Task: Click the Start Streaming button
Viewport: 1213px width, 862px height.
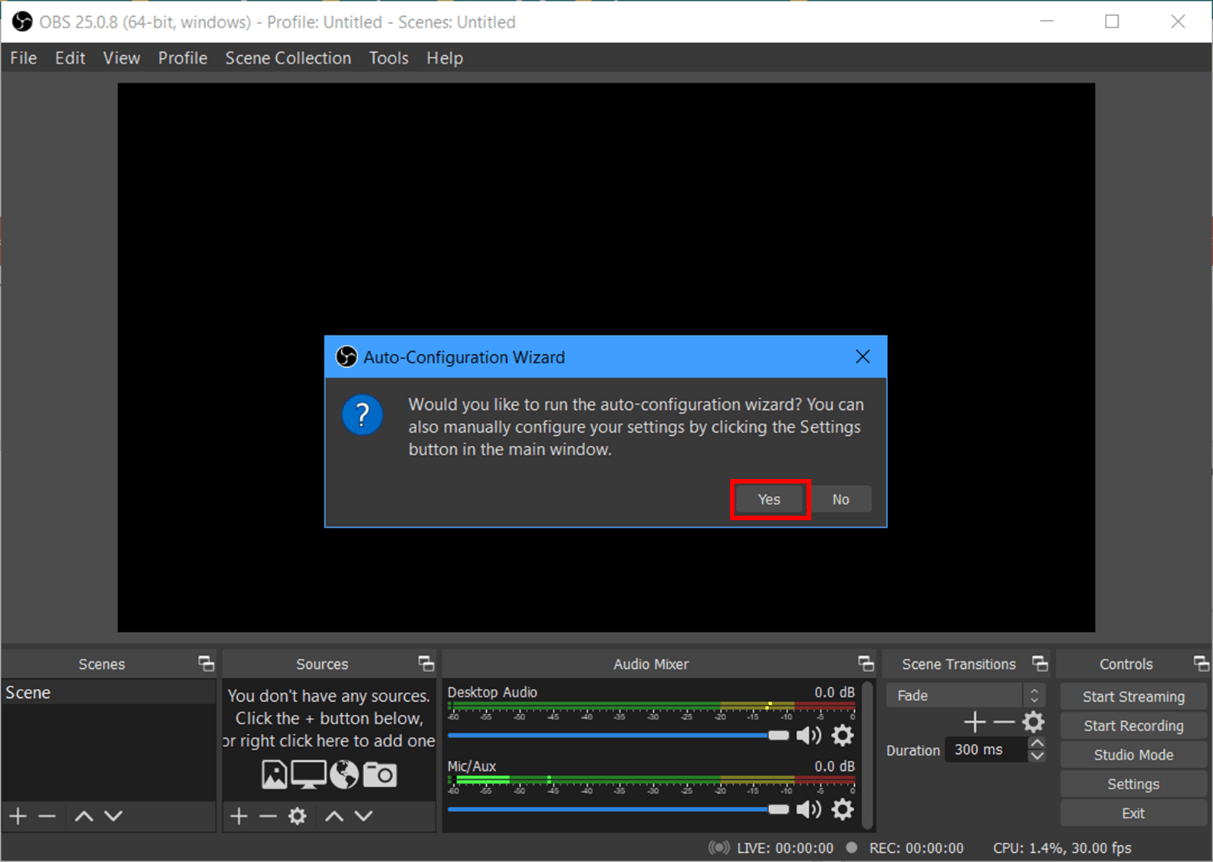Action: [1133, 696]
